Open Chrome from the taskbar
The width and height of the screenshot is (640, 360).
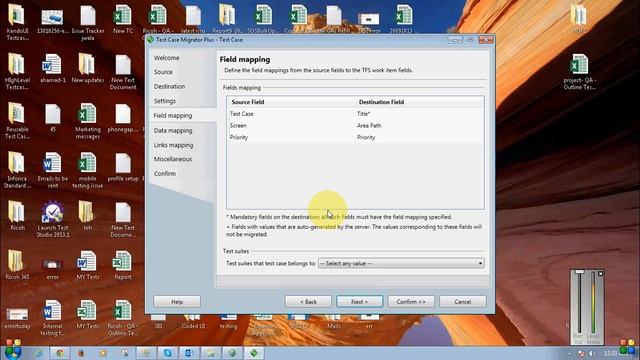pyautogui.click(x=60, y=353)
